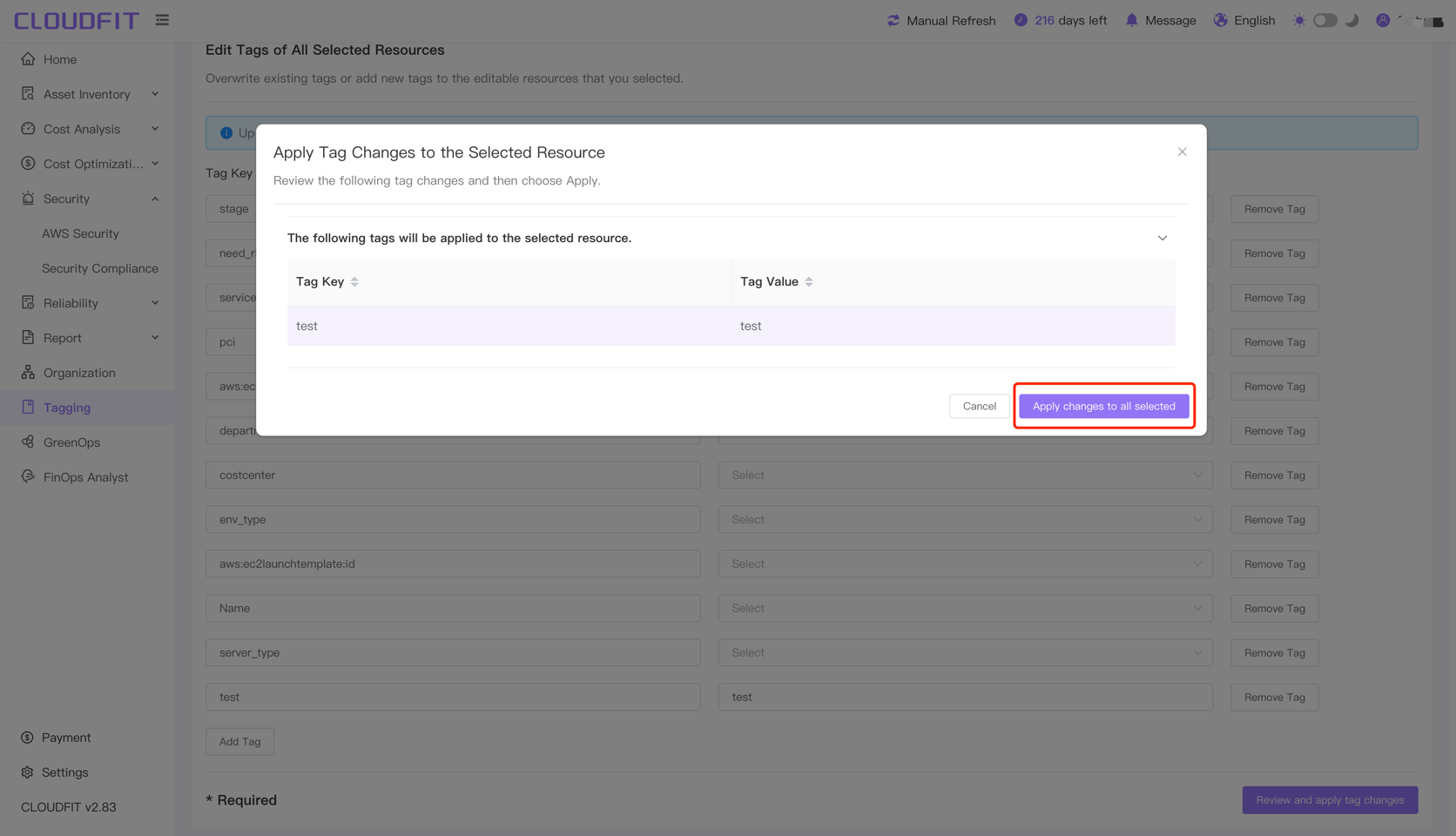Screen dimensions: 1456x836
Task: Collapse sidebar with hamburger menu icon
Action: 162,19
